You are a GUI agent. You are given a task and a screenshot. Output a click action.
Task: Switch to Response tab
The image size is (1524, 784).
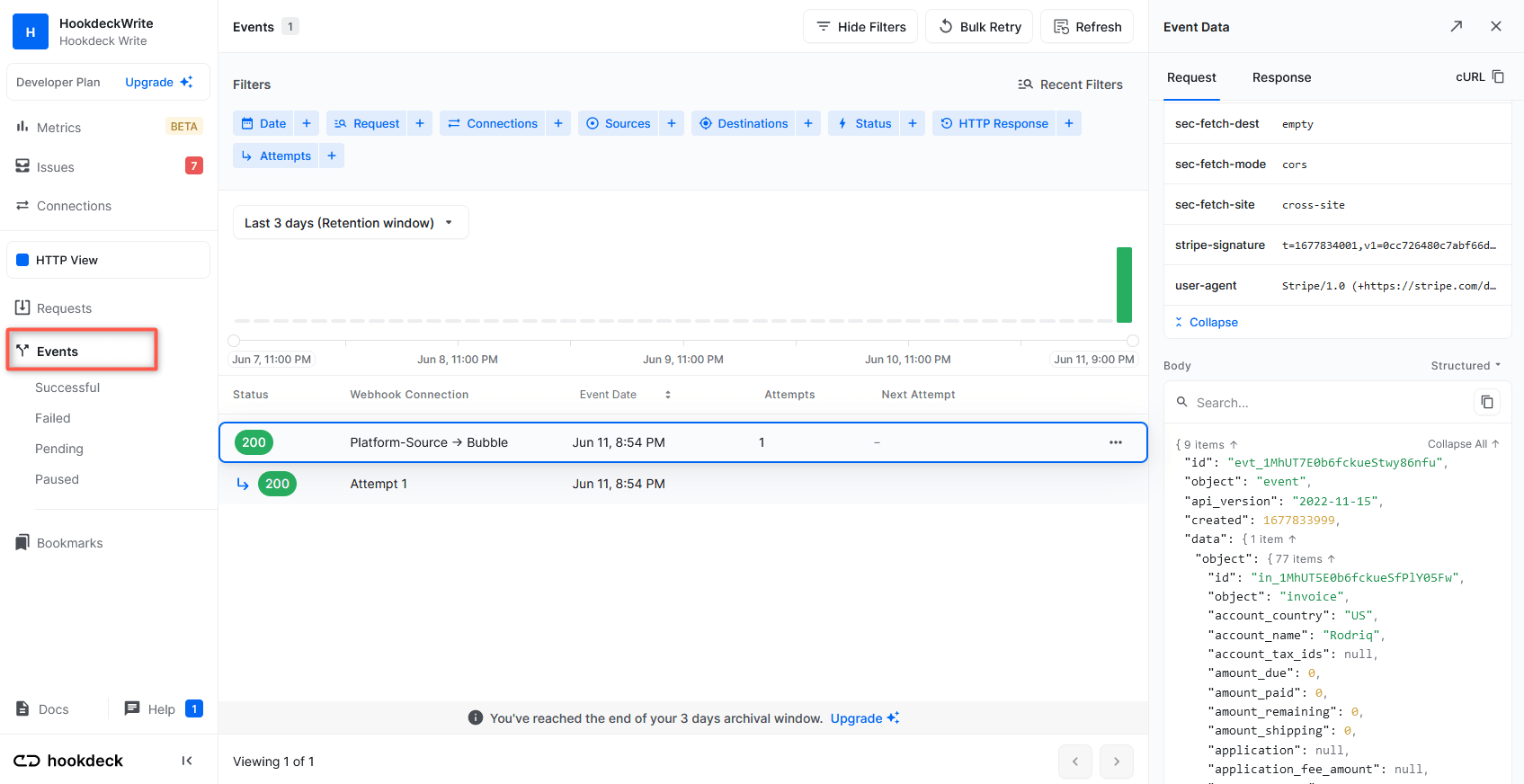[x=1281, y=77]
